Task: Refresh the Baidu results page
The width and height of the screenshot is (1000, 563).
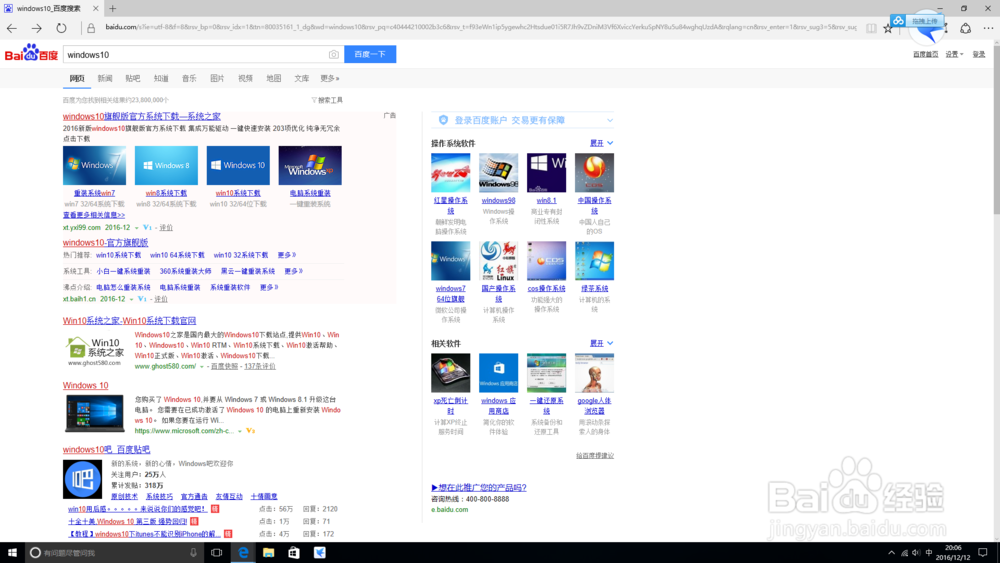Action: point(61,28)
